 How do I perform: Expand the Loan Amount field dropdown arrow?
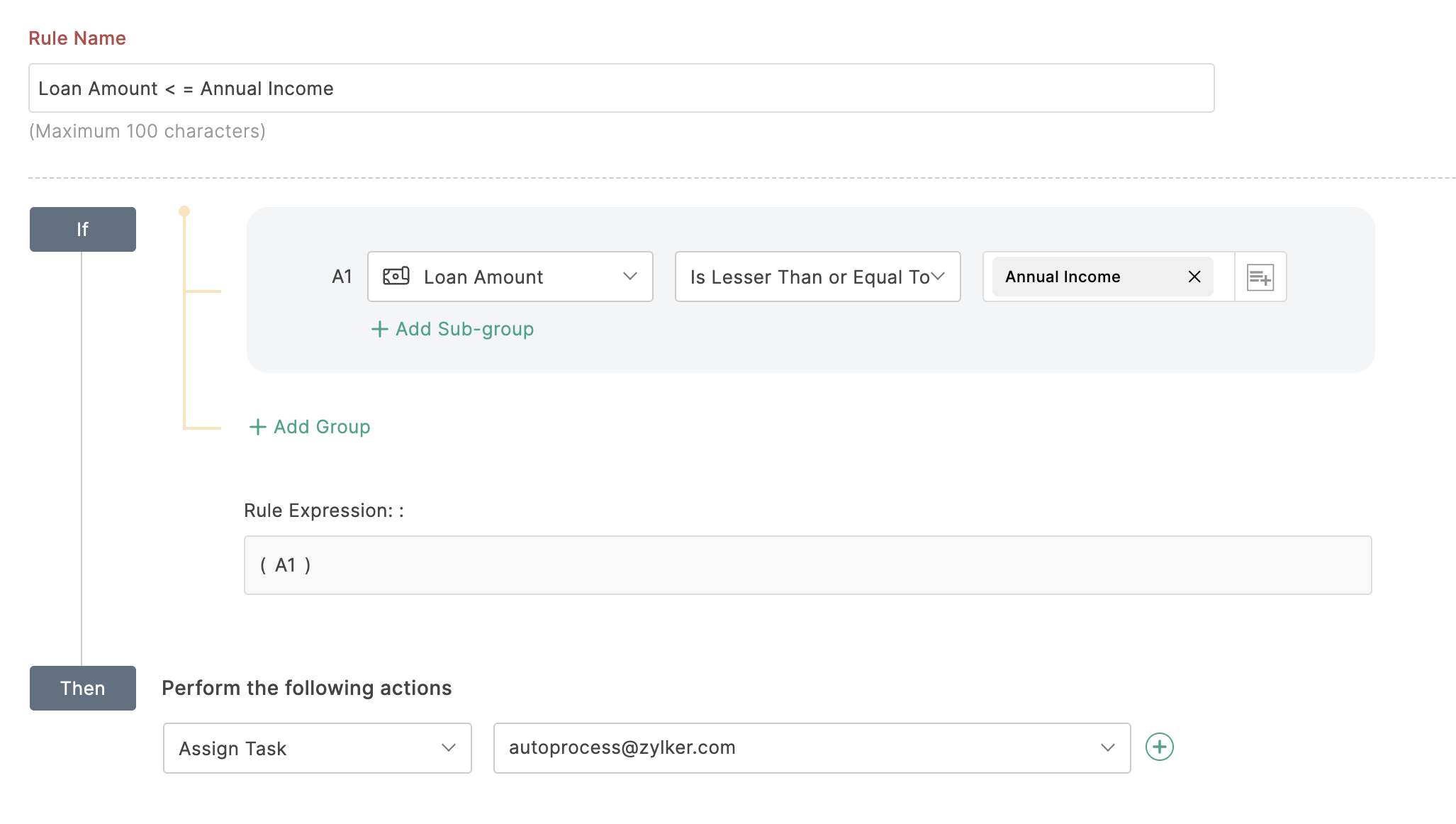pyautogui.click(x=629, y=277)
